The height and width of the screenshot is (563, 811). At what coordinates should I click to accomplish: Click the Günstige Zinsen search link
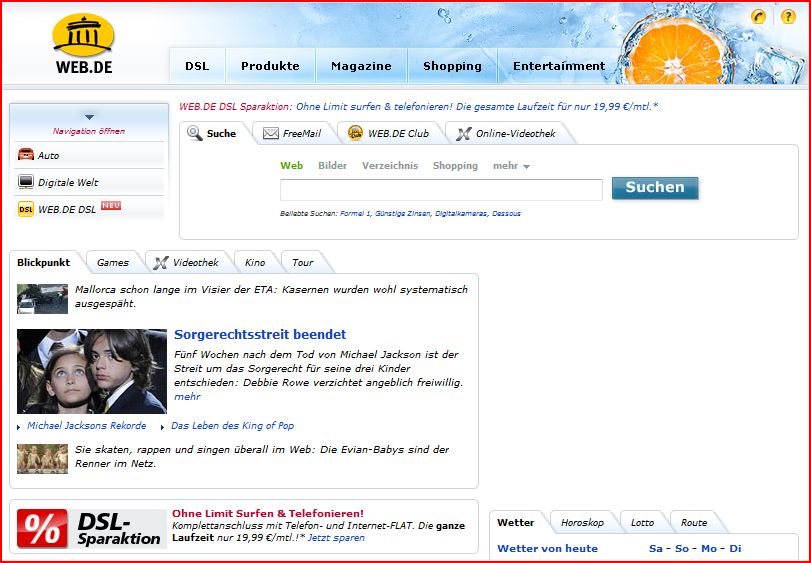click(x=402, y=214)
